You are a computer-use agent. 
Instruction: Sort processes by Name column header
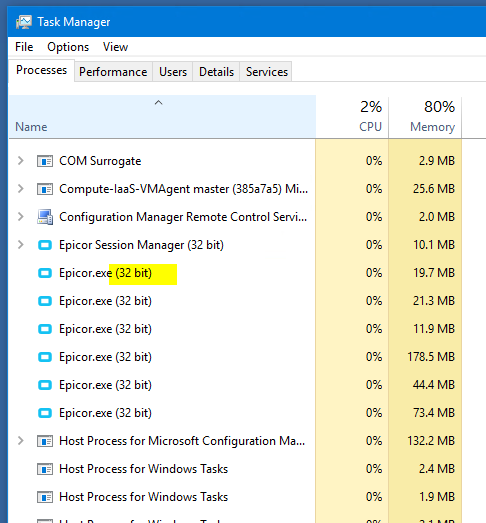(162, 117)
